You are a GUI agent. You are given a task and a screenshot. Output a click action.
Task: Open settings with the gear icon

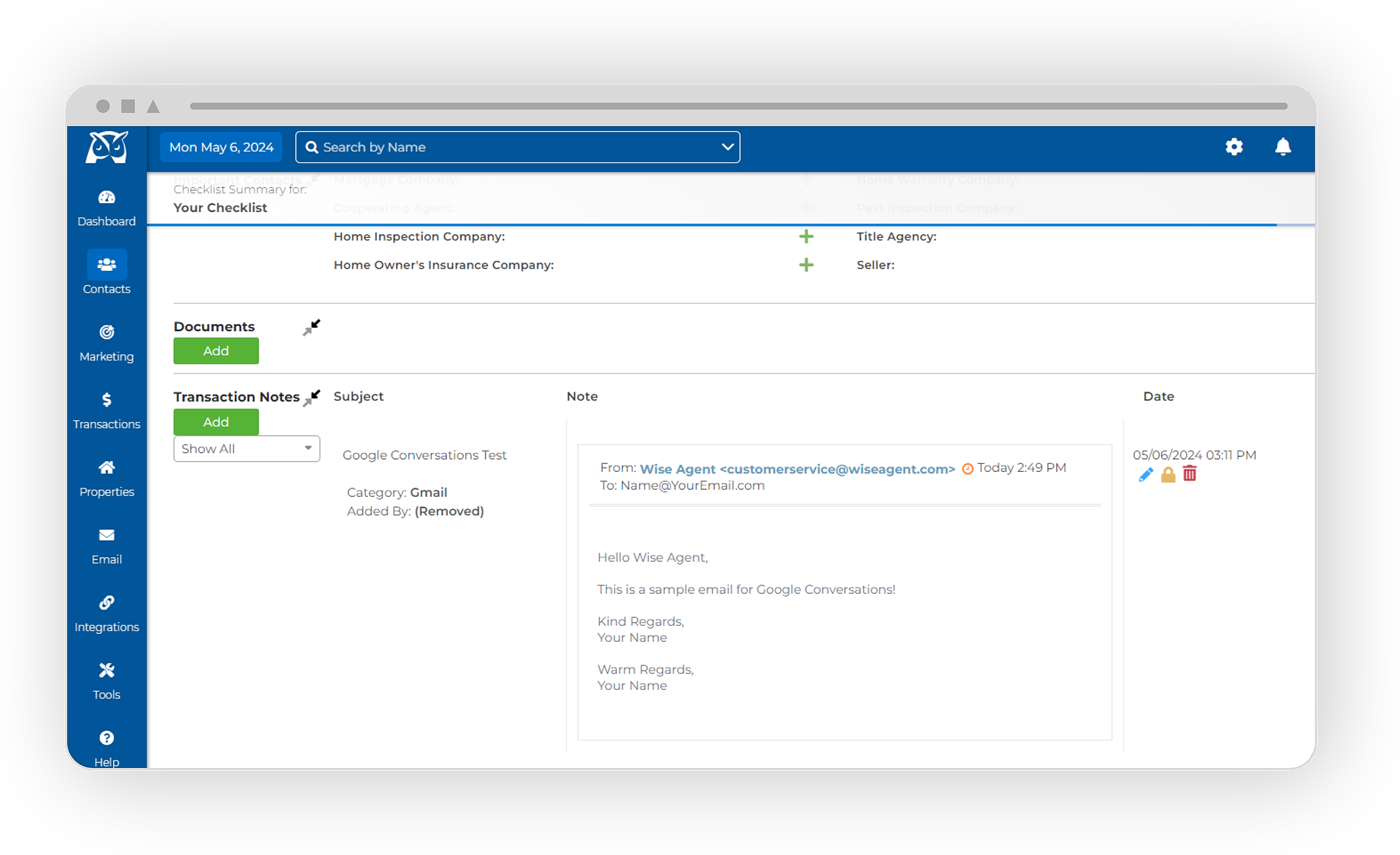click(x=1234, y=147)
